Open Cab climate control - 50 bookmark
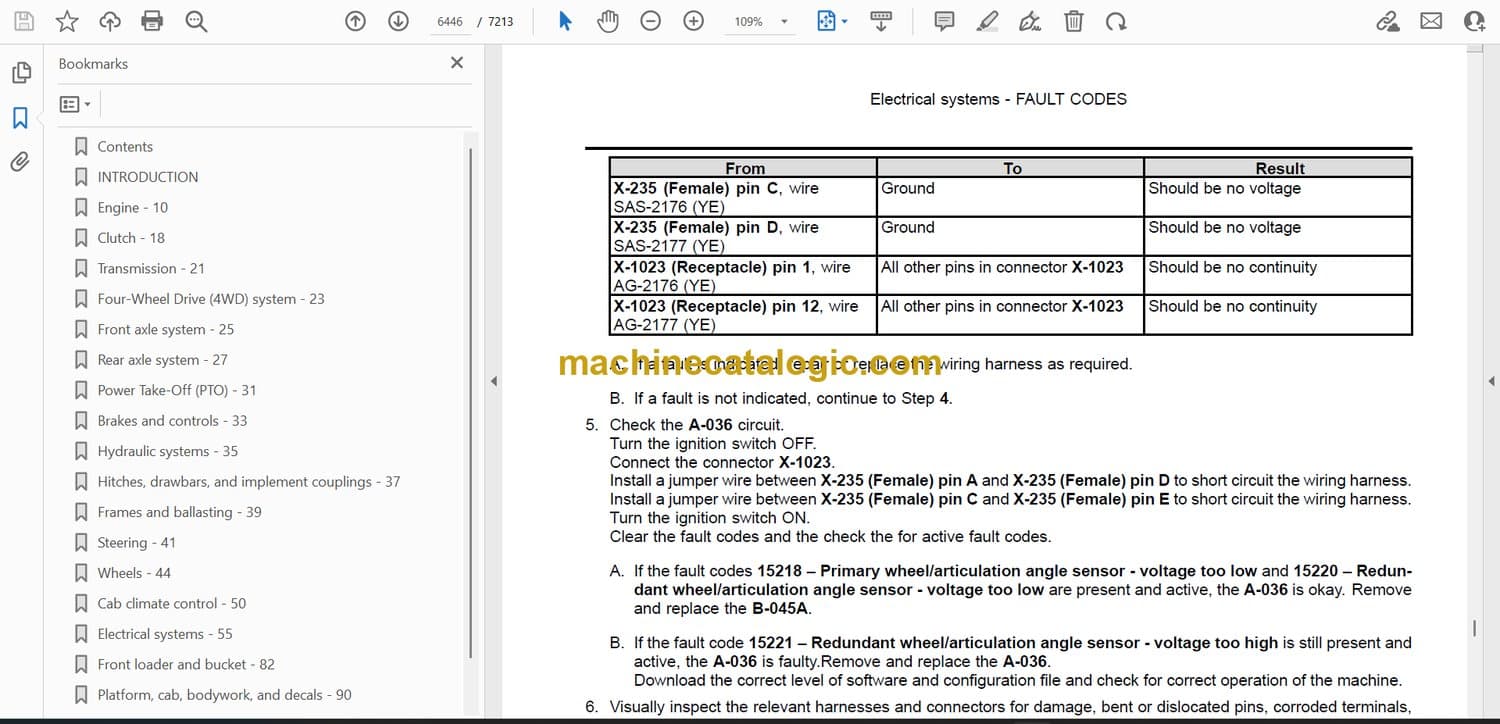1500x724 pixels. click(172, 604)
